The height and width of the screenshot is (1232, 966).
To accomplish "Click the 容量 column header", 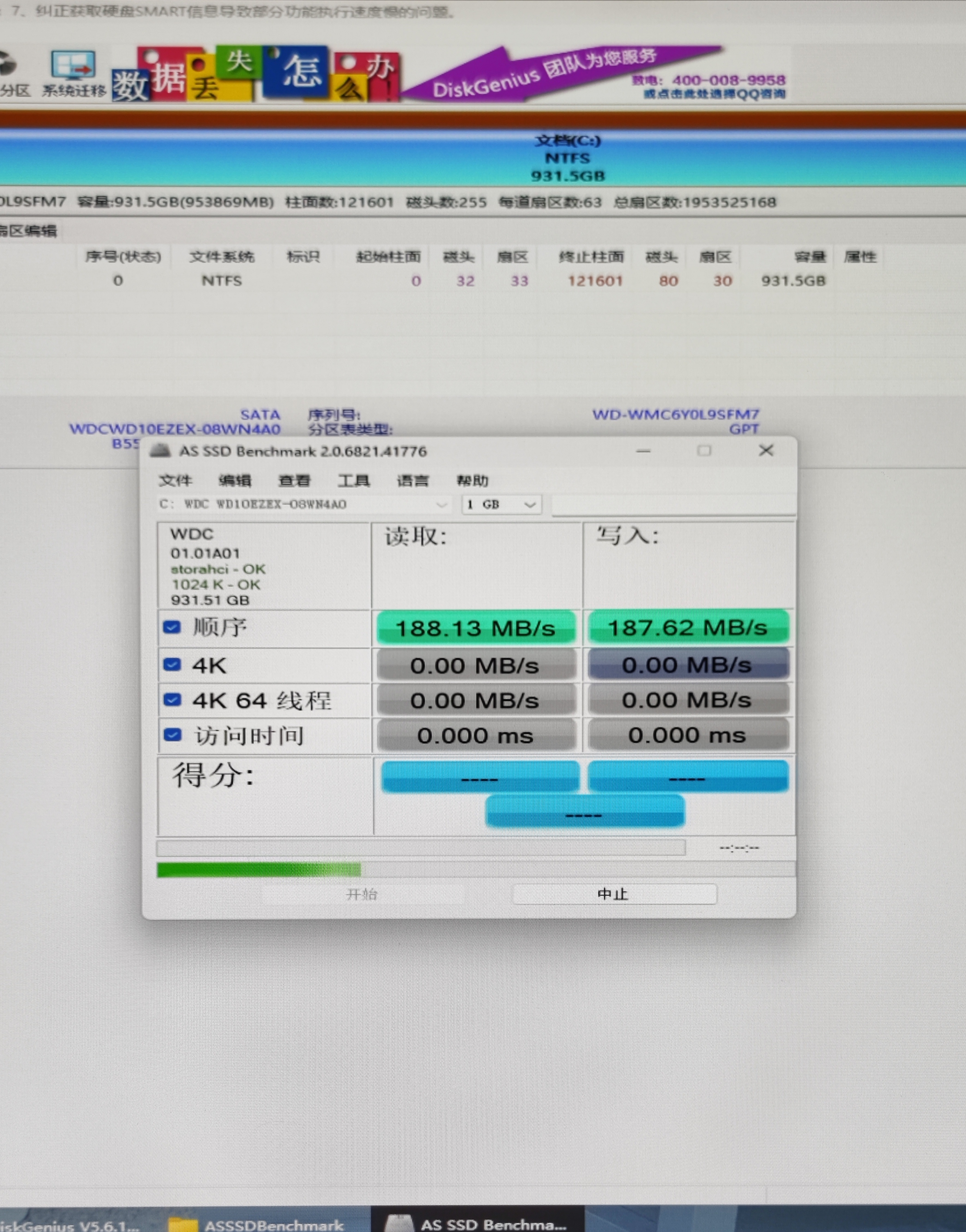I will 810,257.
